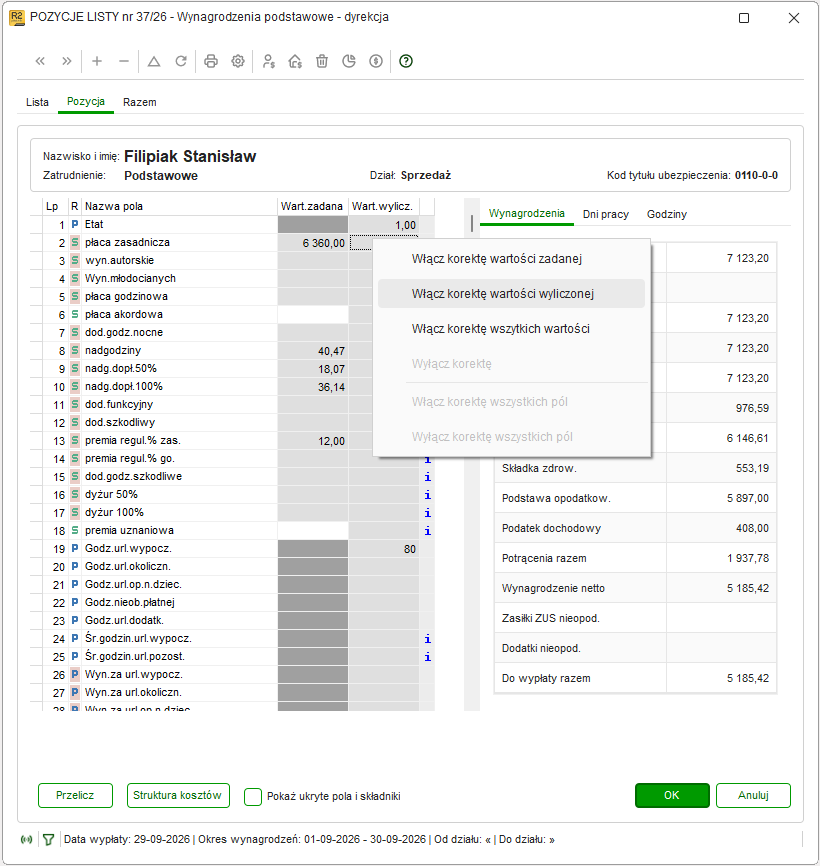Image resolution: width=820 pixels, height=866 pixels.
Task: Print the payroll position
Action: click(211, 61)
